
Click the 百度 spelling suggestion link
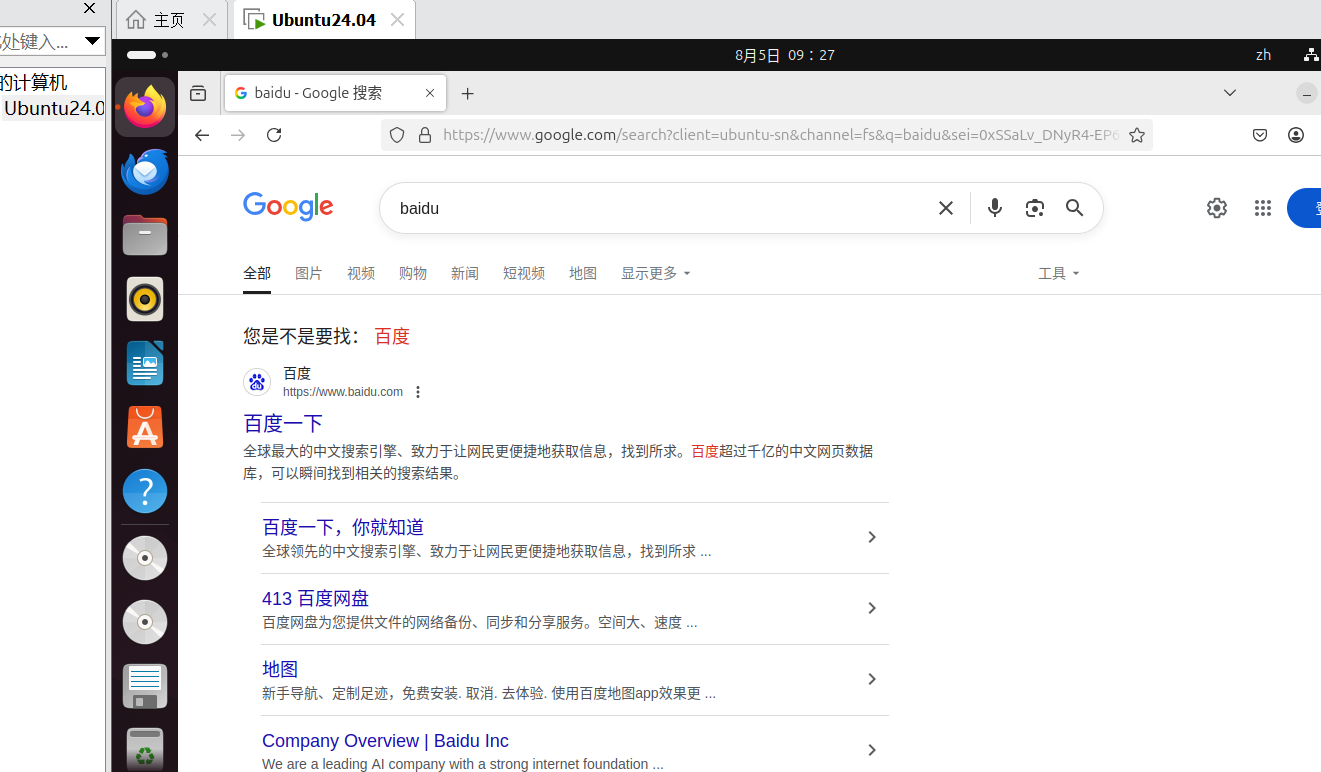pos(392,336)
